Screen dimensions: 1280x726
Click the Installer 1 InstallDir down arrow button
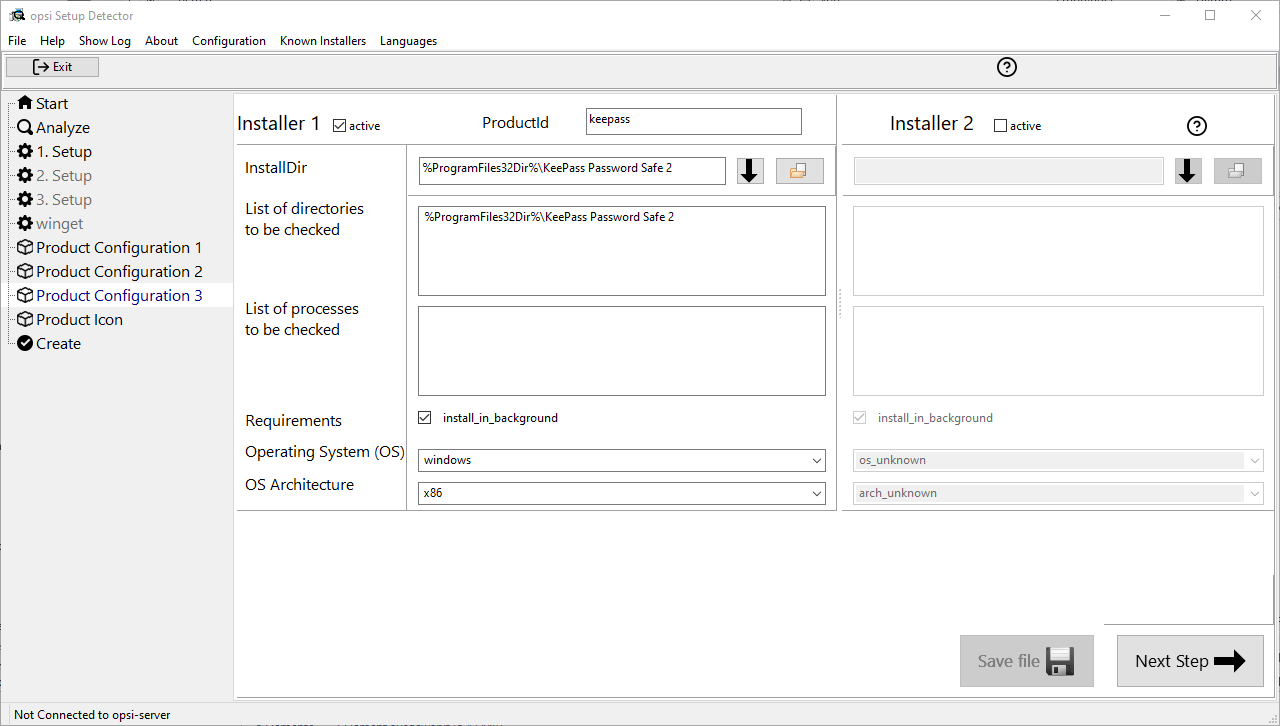(750, 171)
